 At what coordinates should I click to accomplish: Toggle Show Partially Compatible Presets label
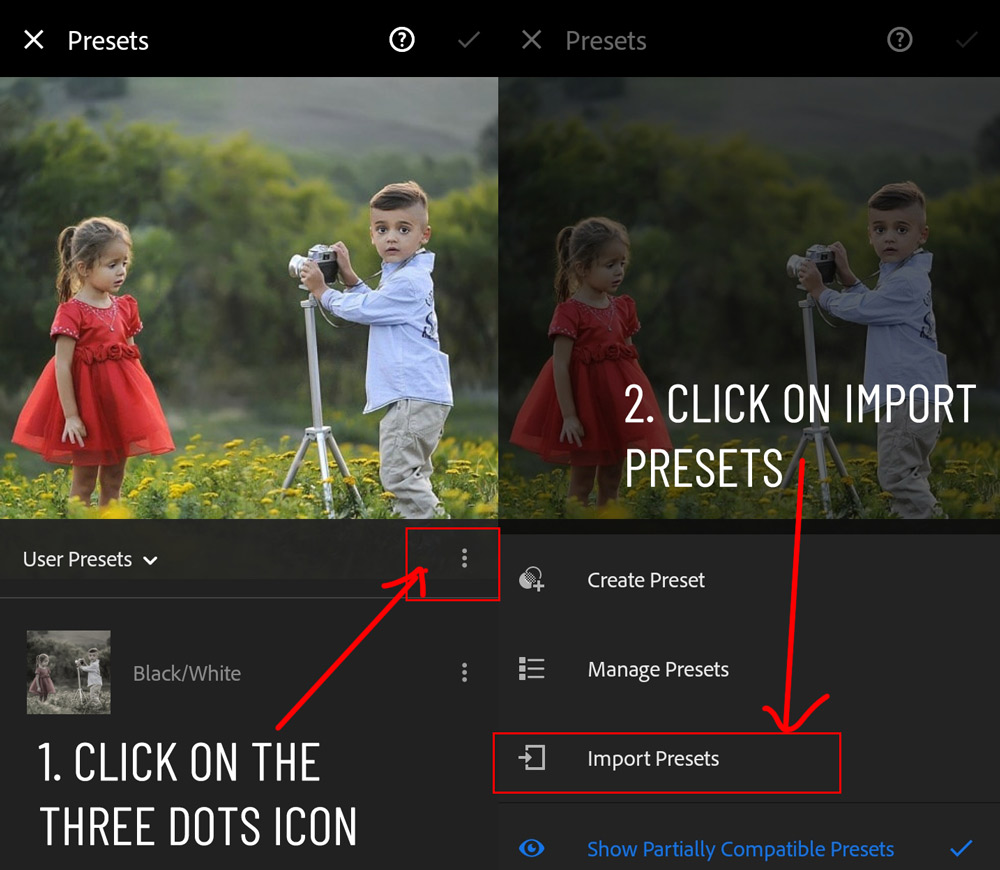click(740, 849)
